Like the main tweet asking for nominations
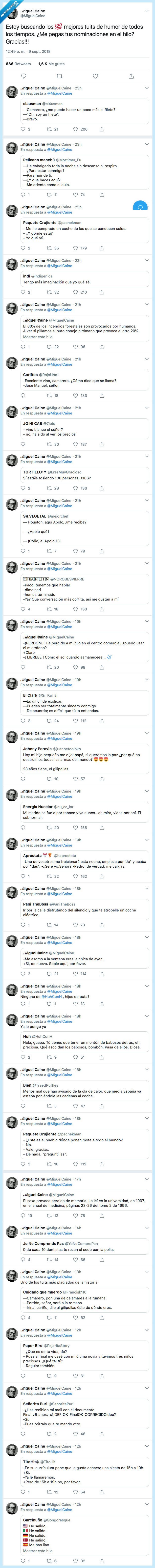This screenshot has height=1568, width=155. 95,76
